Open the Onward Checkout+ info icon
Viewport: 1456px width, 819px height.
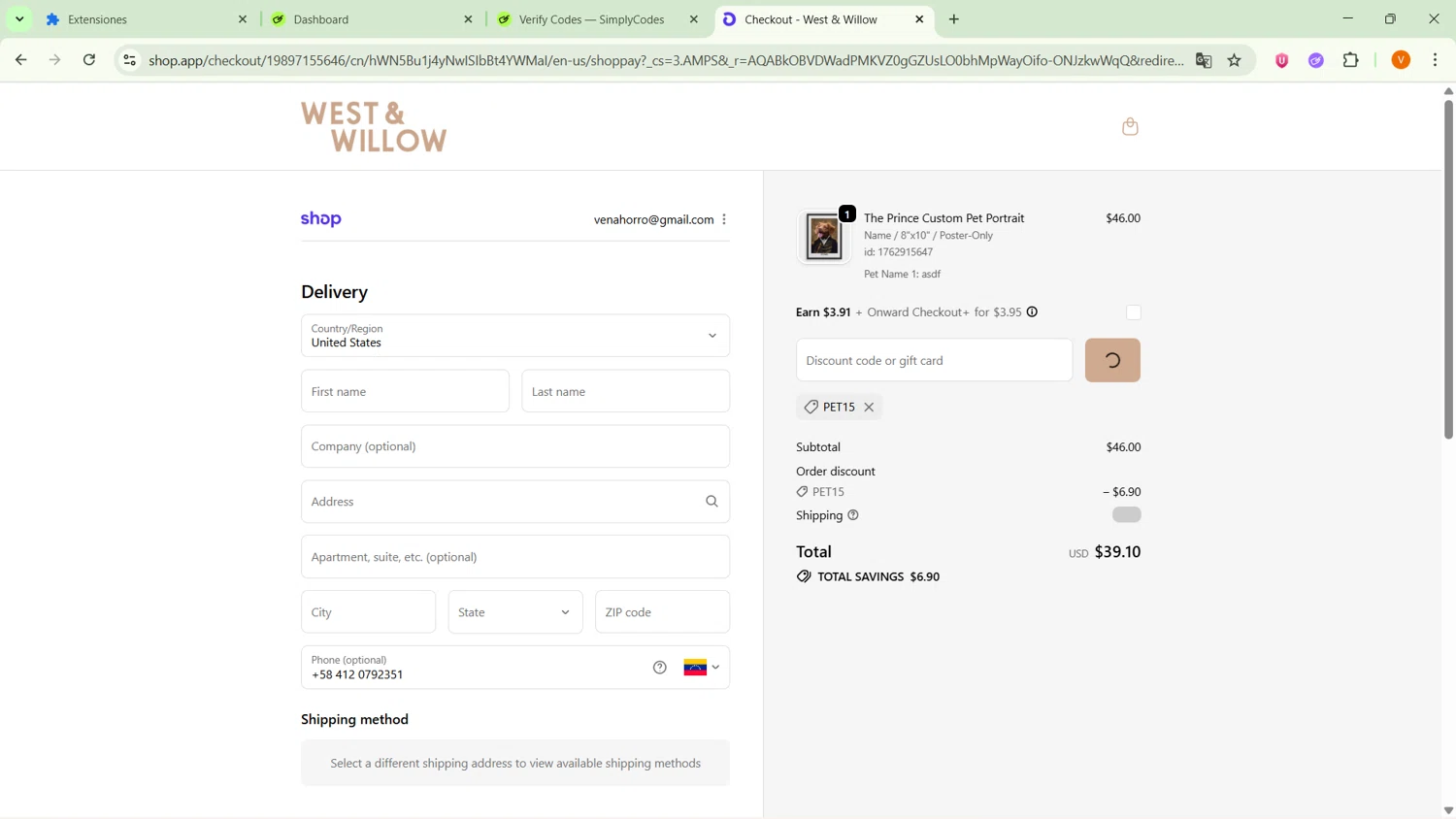tap(1033, 312)
